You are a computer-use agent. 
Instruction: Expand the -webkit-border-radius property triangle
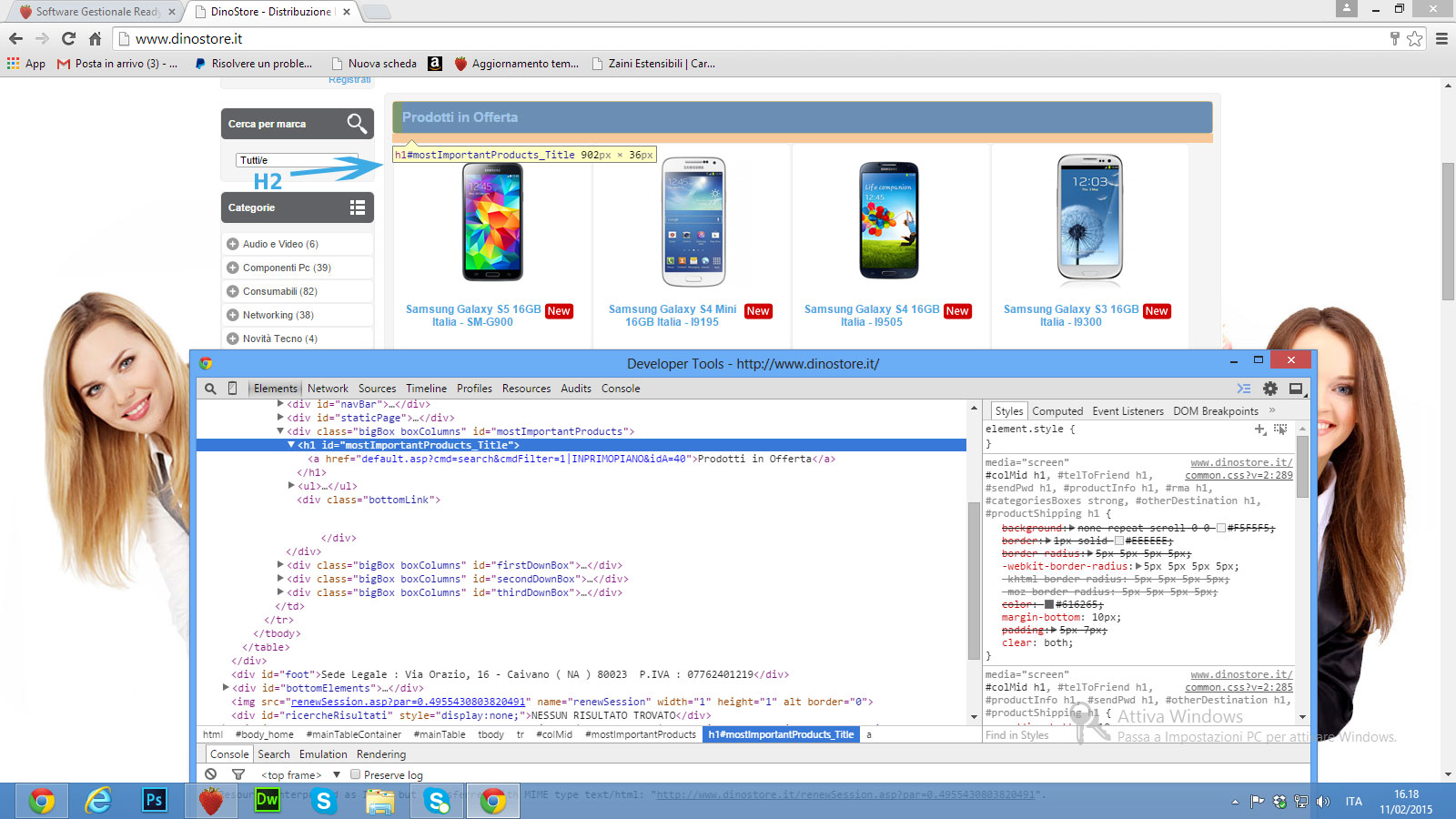tap(1137, 566)
